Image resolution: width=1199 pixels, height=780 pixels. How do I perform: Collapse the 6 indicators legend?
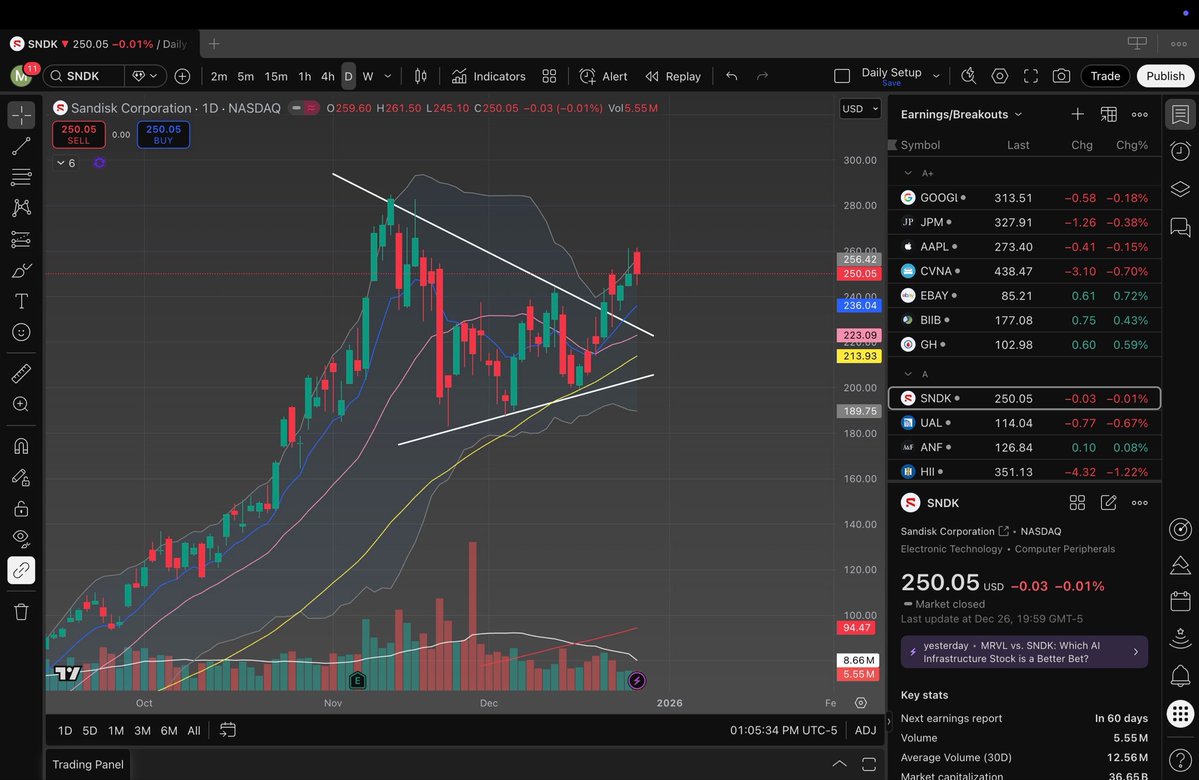tap(66, 163)
